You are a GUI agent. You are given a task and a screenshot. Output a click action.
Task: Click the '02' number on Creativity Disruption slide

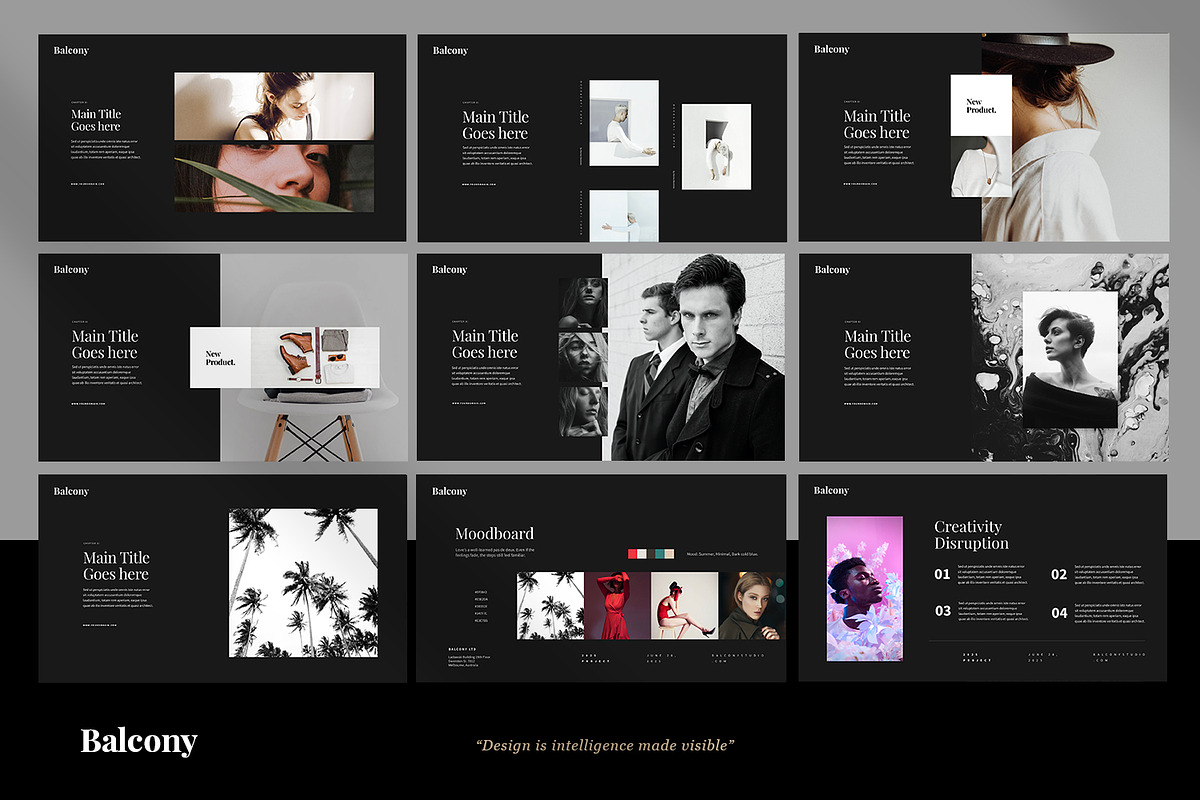[1059, 574]
